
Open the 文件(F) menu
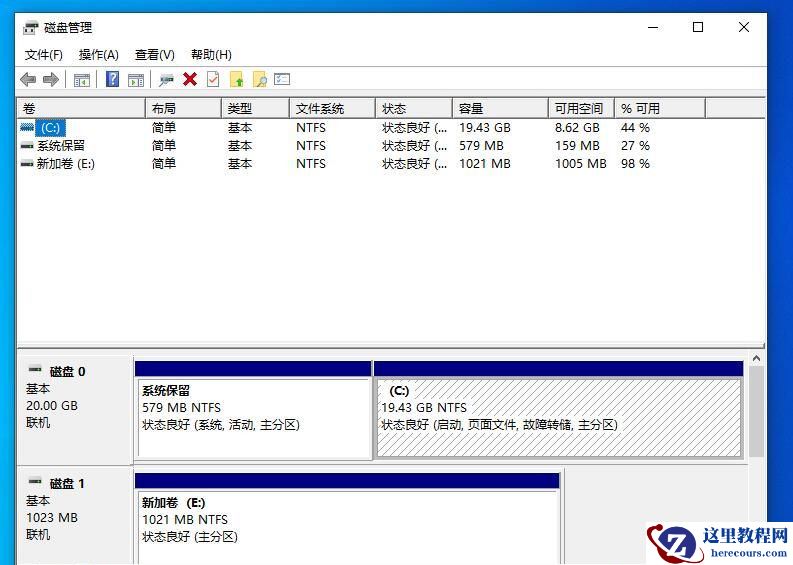tap(43, 55)
